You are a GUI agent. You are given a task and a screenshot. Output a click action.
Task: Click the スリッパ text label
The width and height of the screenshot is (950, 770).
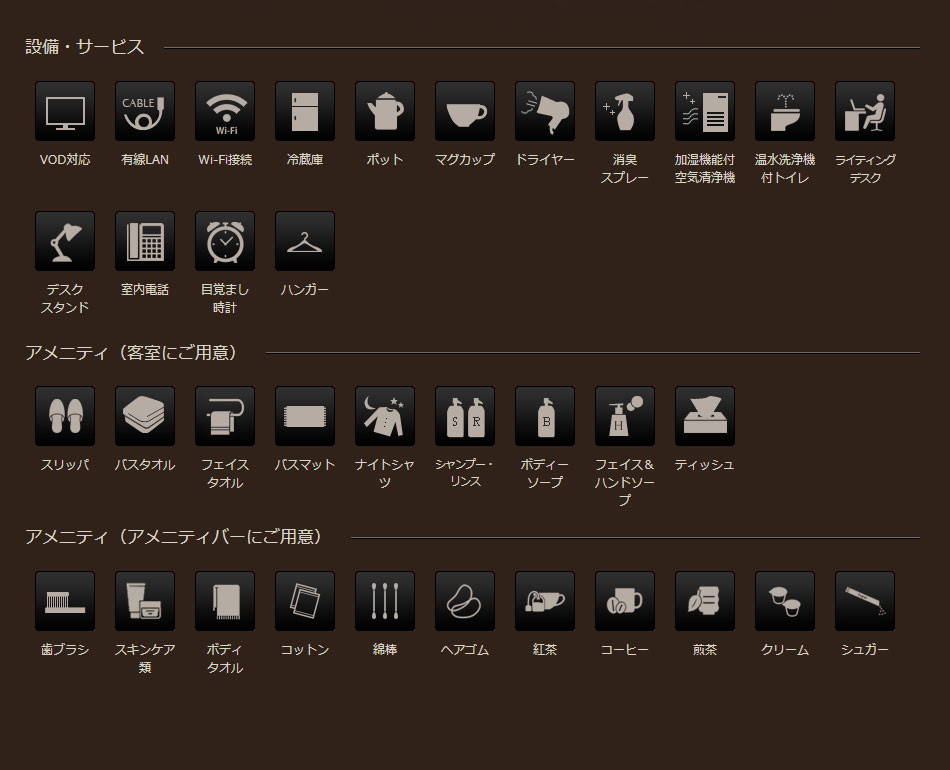[x=65, y=465]
